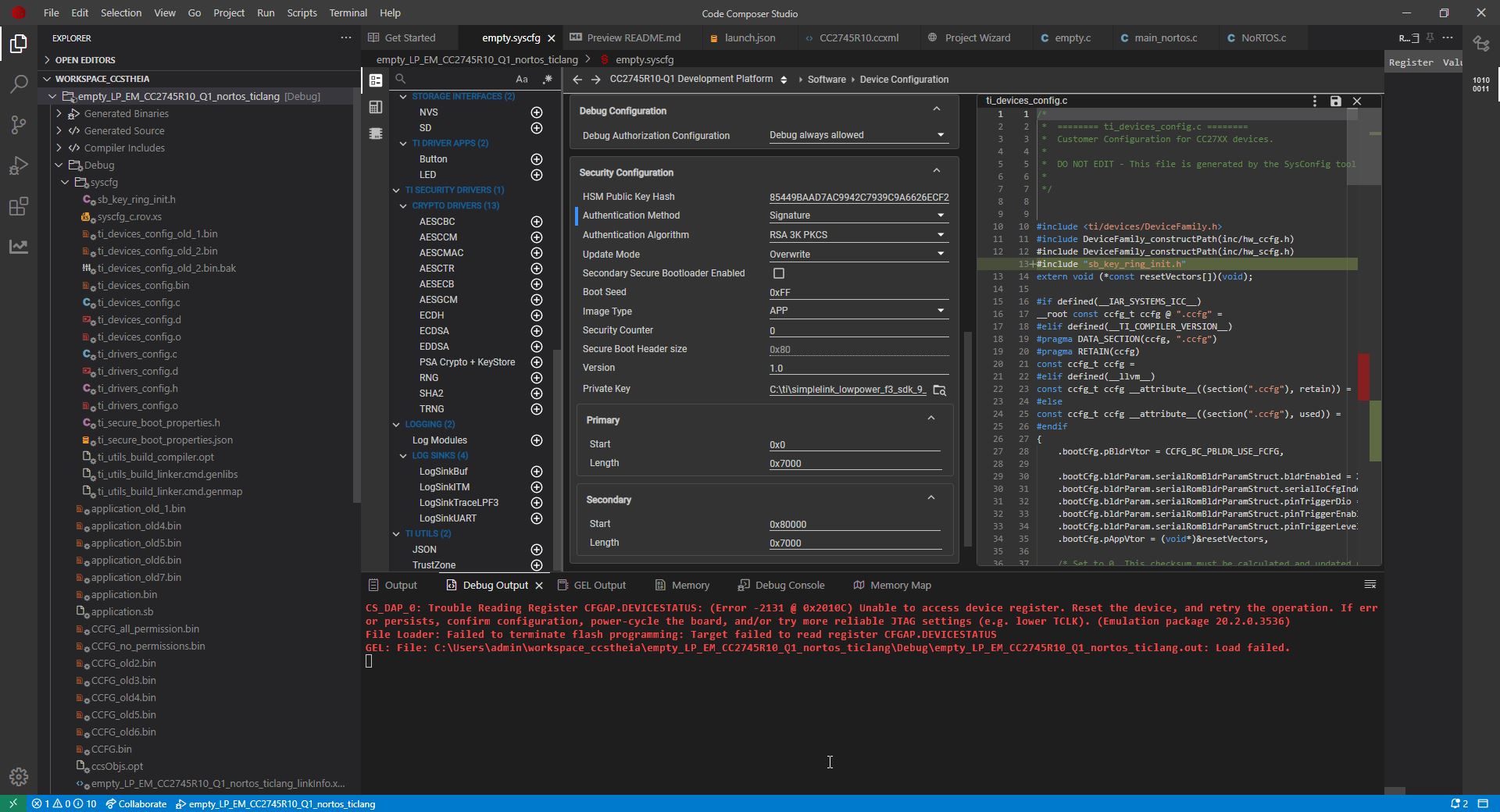The width and height of the screenshot is (1500, 812).
Task: Toggle Secondary Secure Bootloader Enabled checkbox
Action: (x=779, y=273)
